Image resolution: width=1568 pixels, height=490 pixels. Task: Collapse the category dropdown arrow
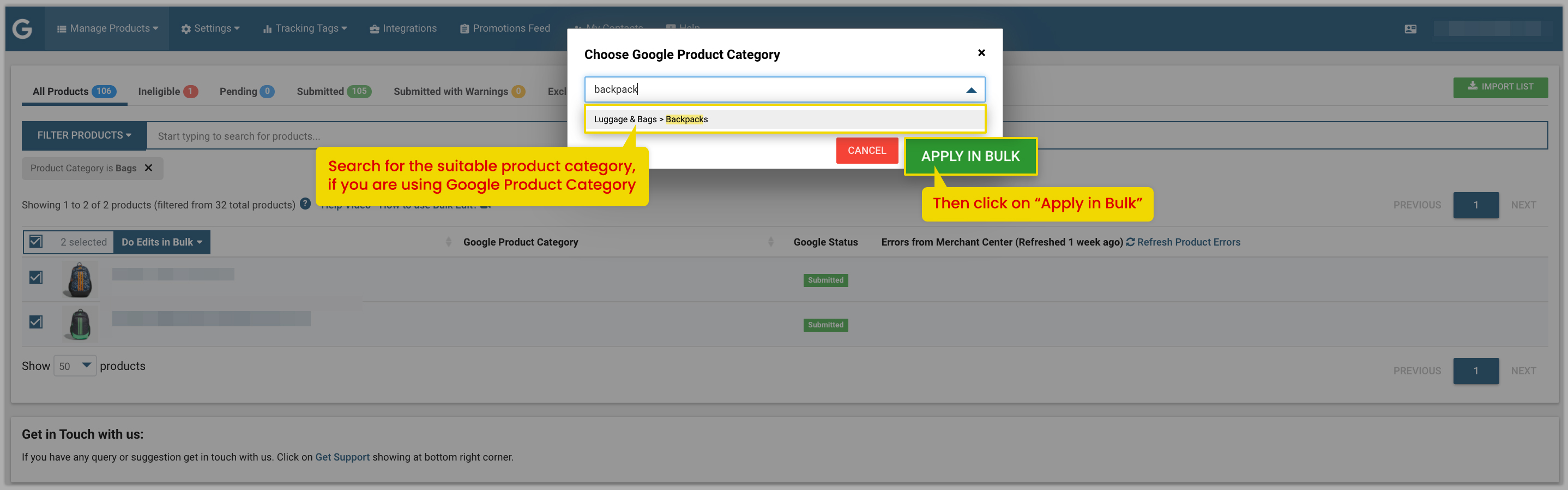click(x=972, y=90)
